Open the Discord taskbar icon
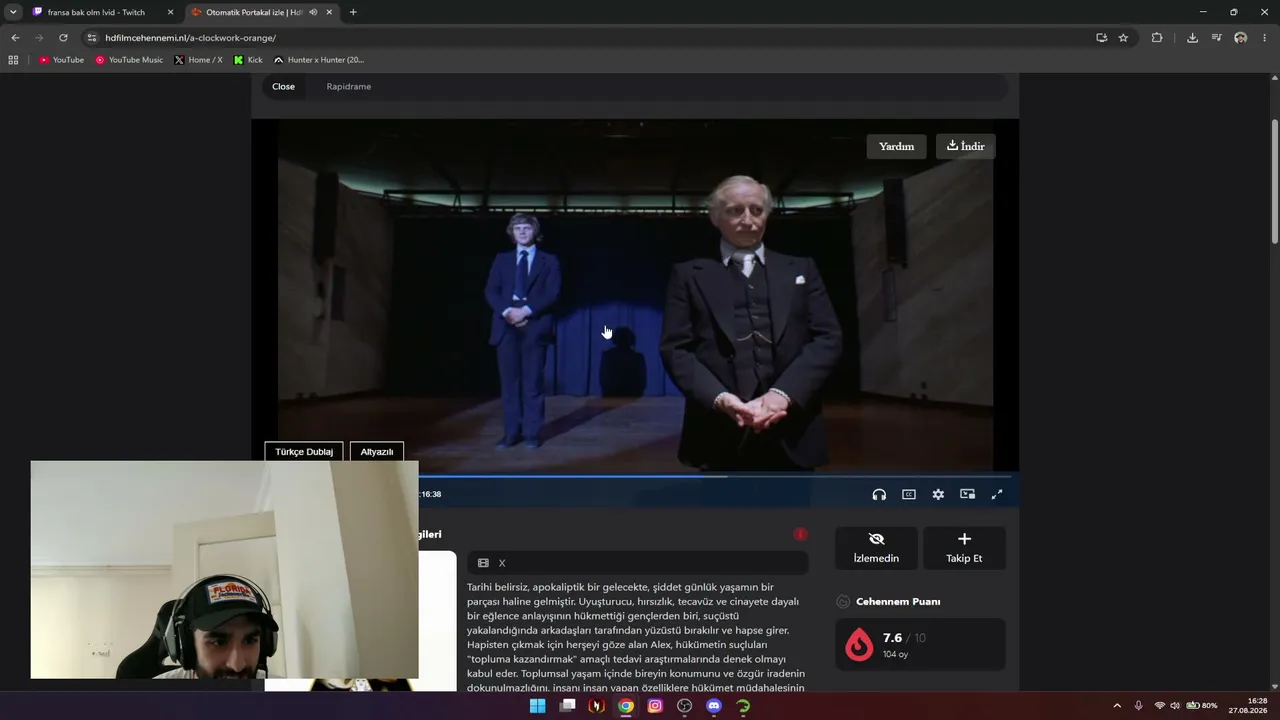 714,706
